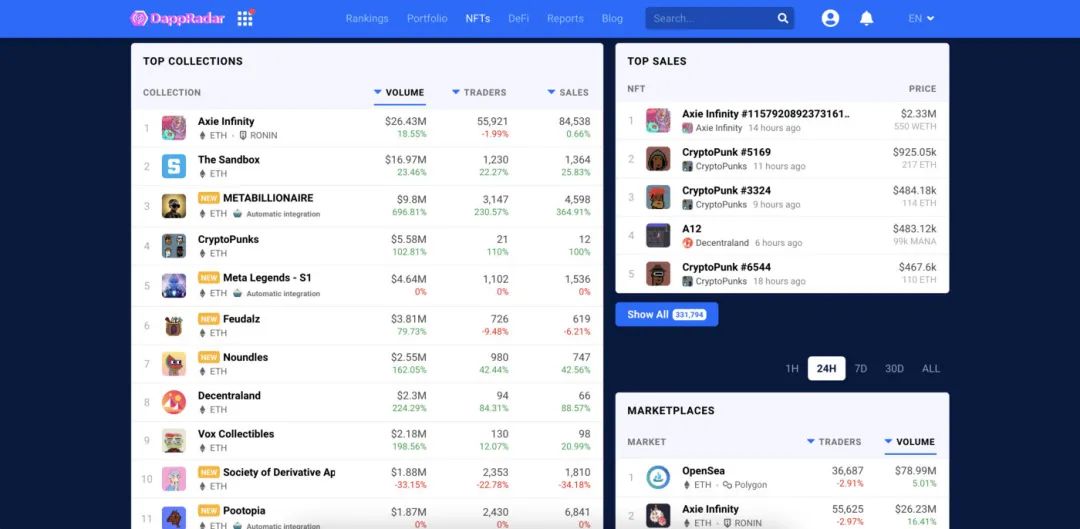Select the 7D time range

[x=861, y=369]
